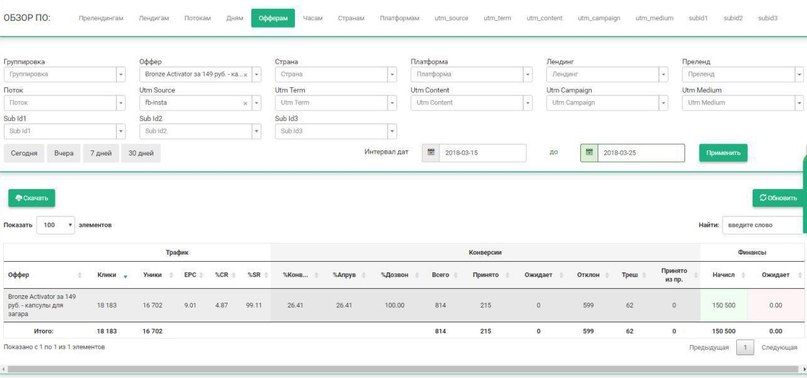Sort table by Треш column

point(631,275)
